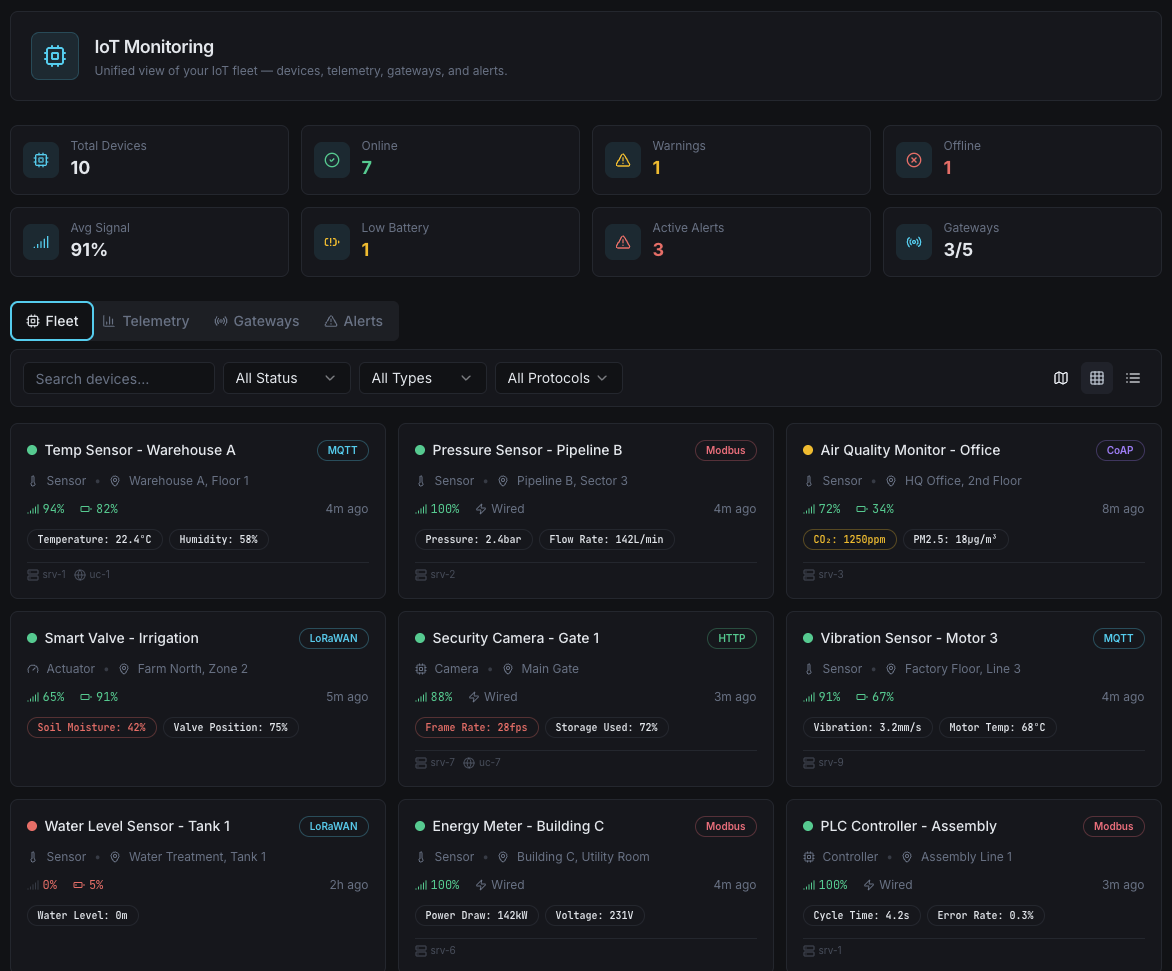The height and width of the screenshot is (971, 1172).
Task: Click the Search devices input field
Action: [x=119, y=378]
